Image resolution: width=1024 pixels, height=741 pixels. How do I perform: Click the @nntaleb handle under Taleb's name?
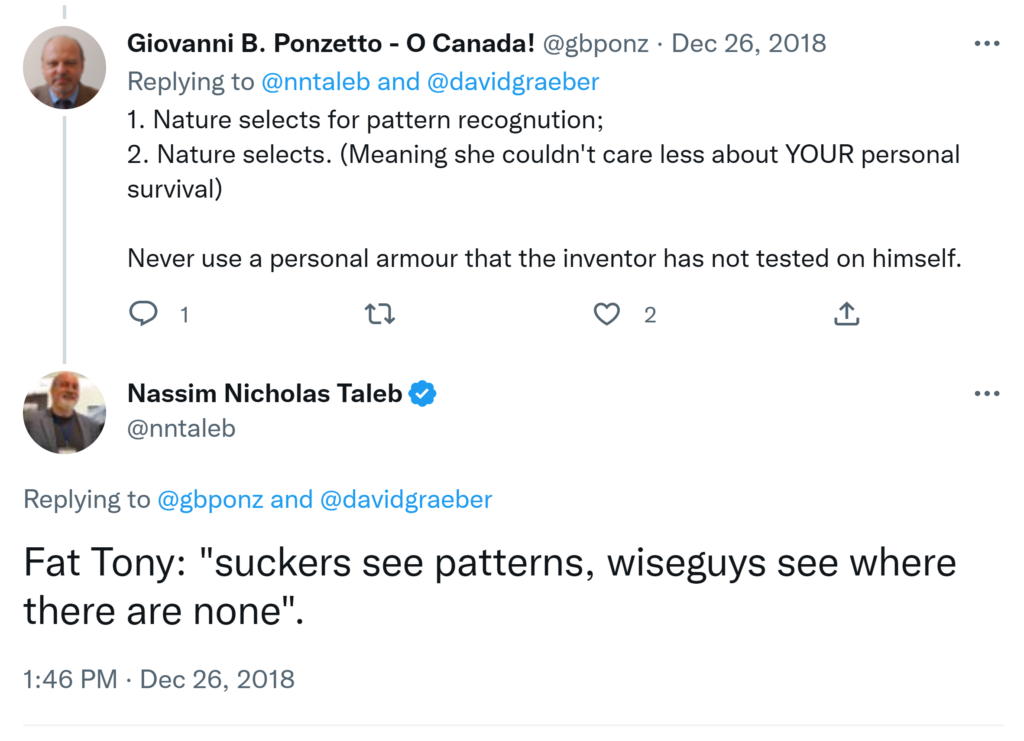[x=181, y=428]
